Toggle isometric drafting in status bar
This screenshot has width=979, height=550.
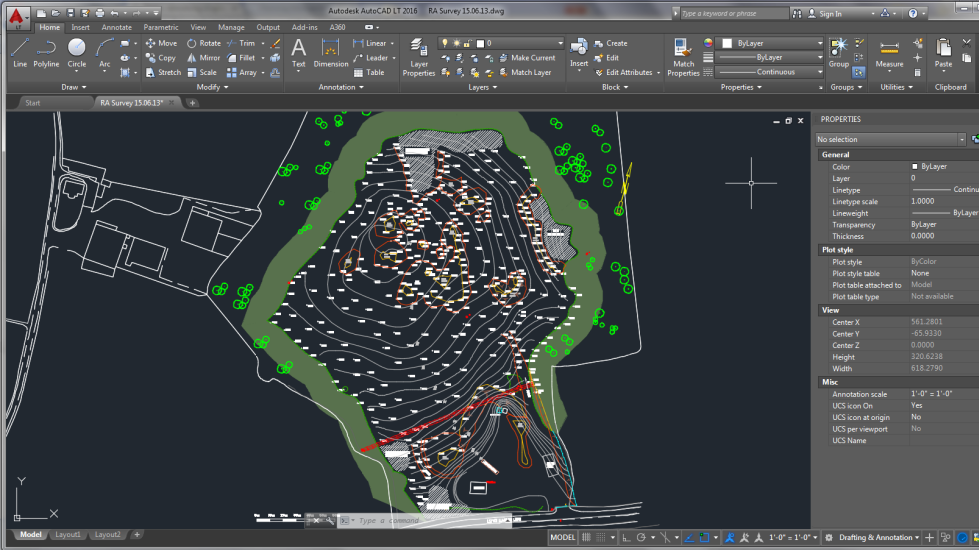pos(665,538)
